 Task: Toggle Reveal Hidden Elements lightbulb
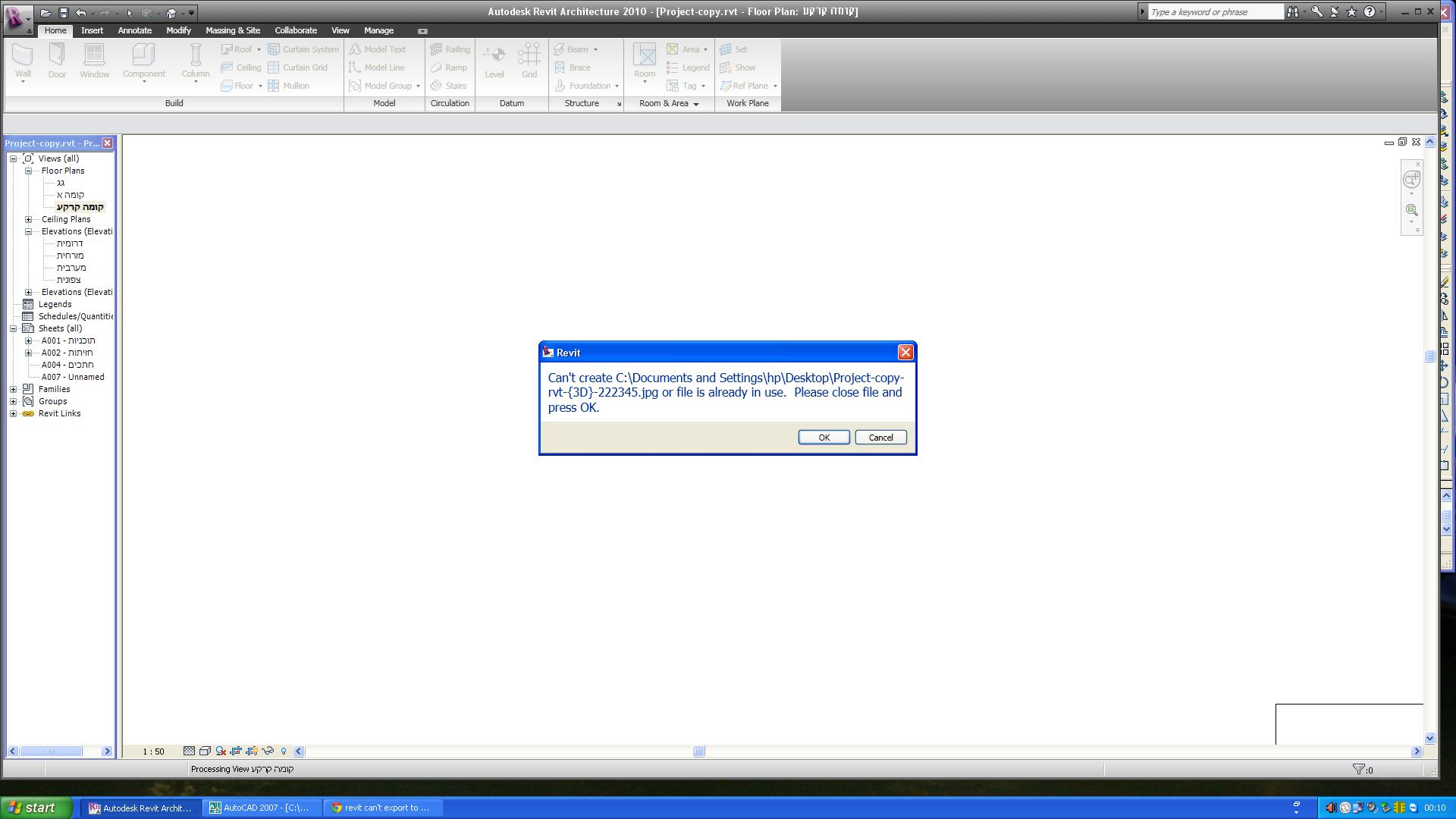[284, 752]
